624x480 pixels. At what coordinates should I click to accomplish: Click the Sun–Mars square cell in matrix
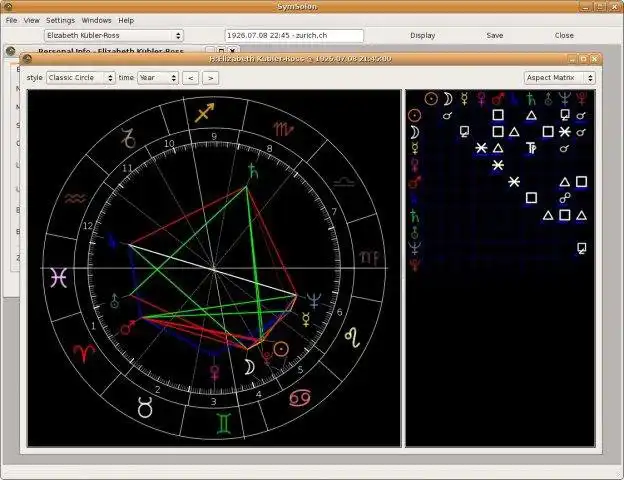point(498,115)
